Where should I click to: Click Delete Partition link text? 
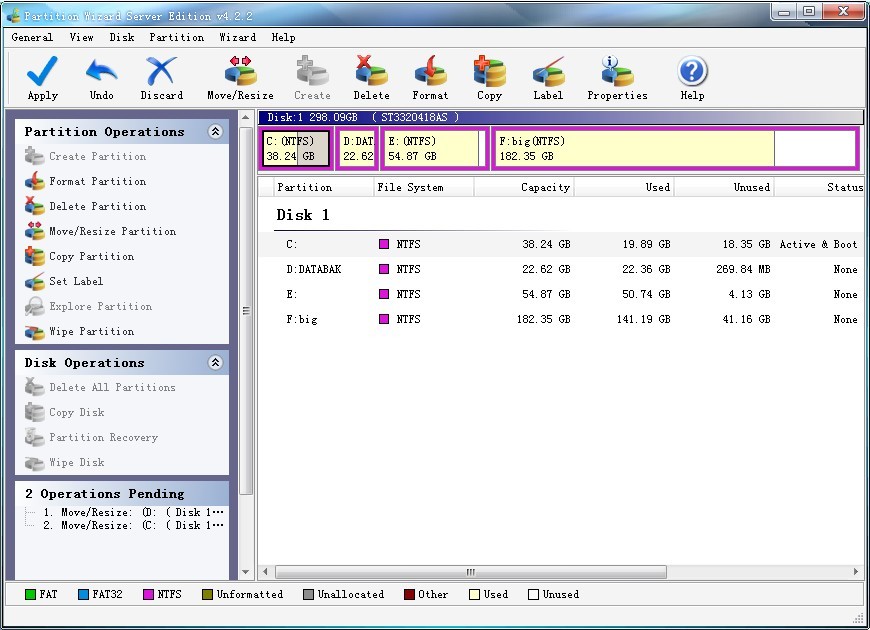(x=98, y=206)
